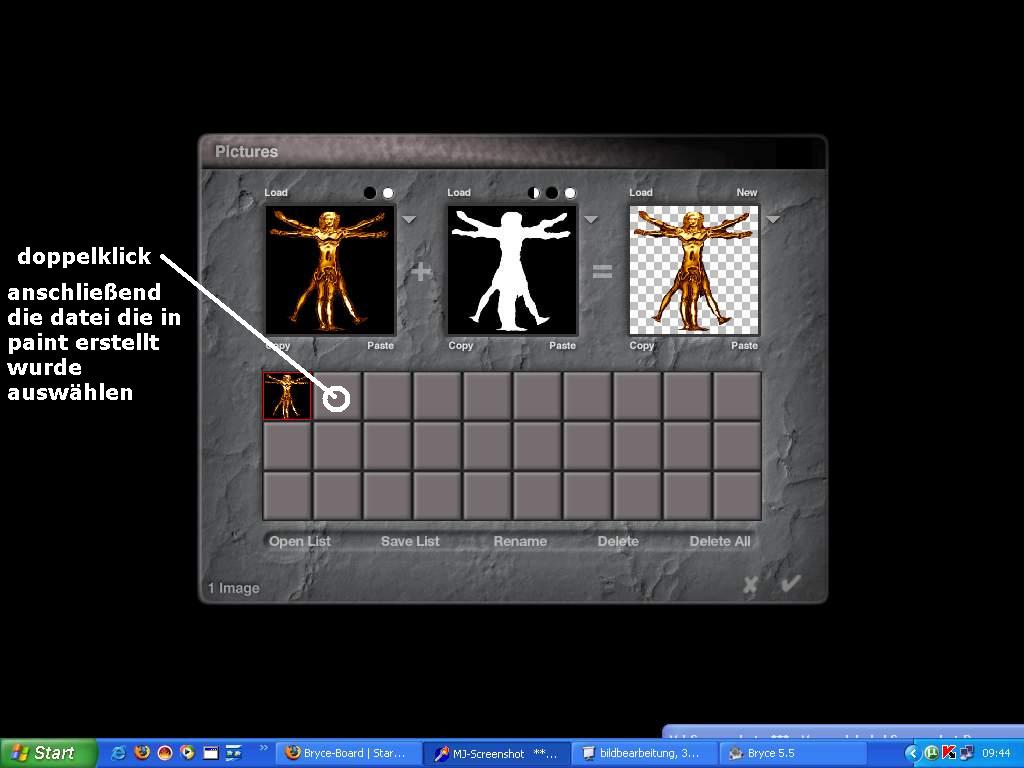Click the color image preview of the golden figure

click(x=330, y=270)
